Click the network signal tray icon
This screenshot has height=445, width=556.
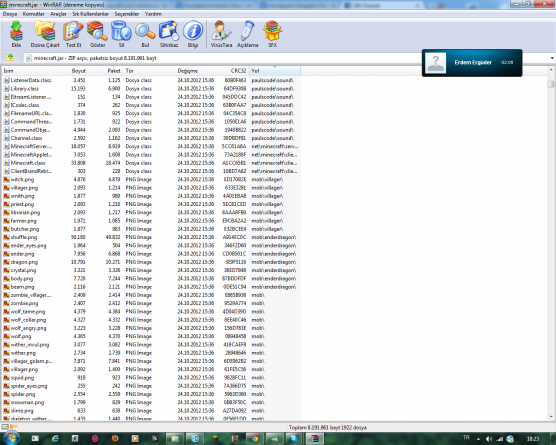coord(499,439)
